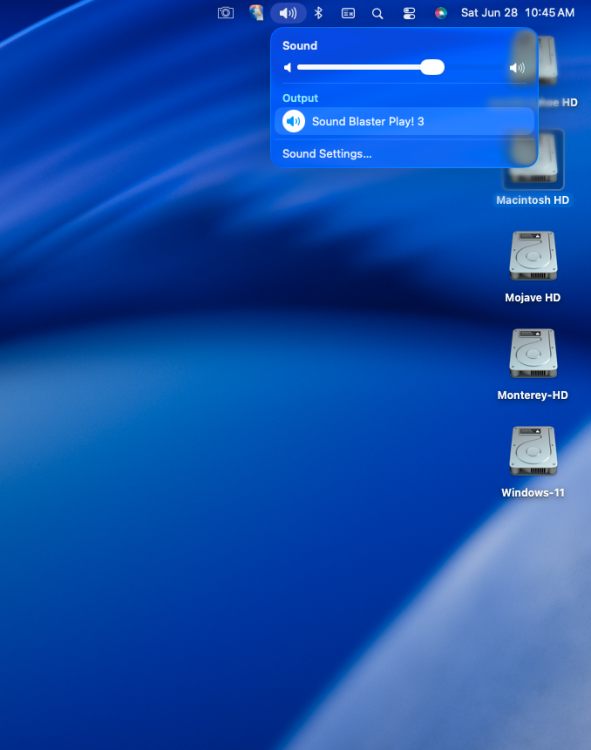
Task: Open the screenshot camera menu bar icon
Action: click(x=226, y=13)
